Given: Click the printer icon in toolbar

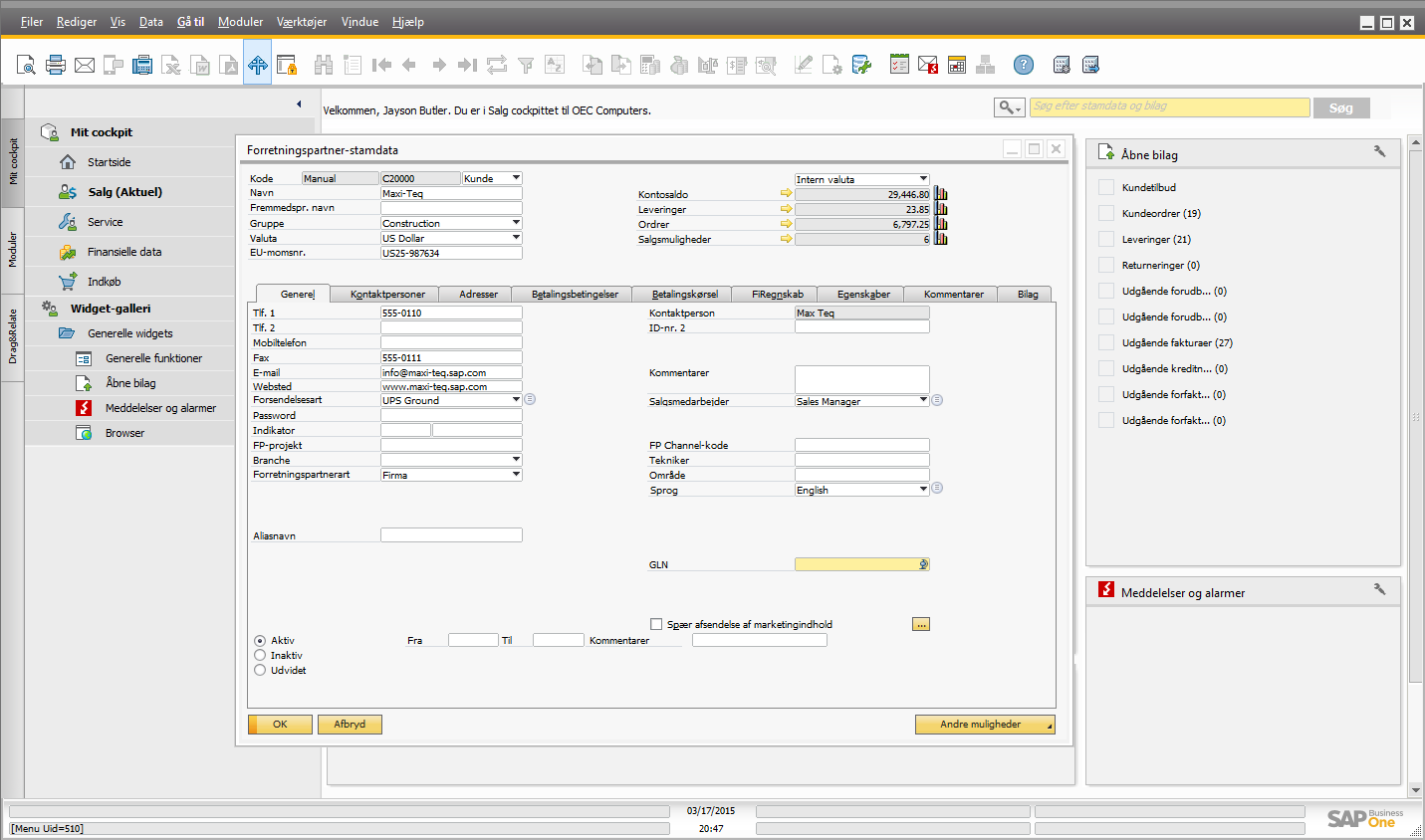Looking at the screenshot, I should 56,66.
